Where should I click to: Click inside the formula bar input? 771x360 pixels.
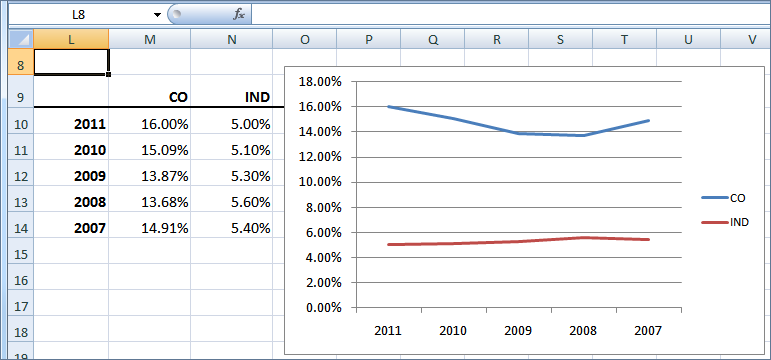[510, 15]
